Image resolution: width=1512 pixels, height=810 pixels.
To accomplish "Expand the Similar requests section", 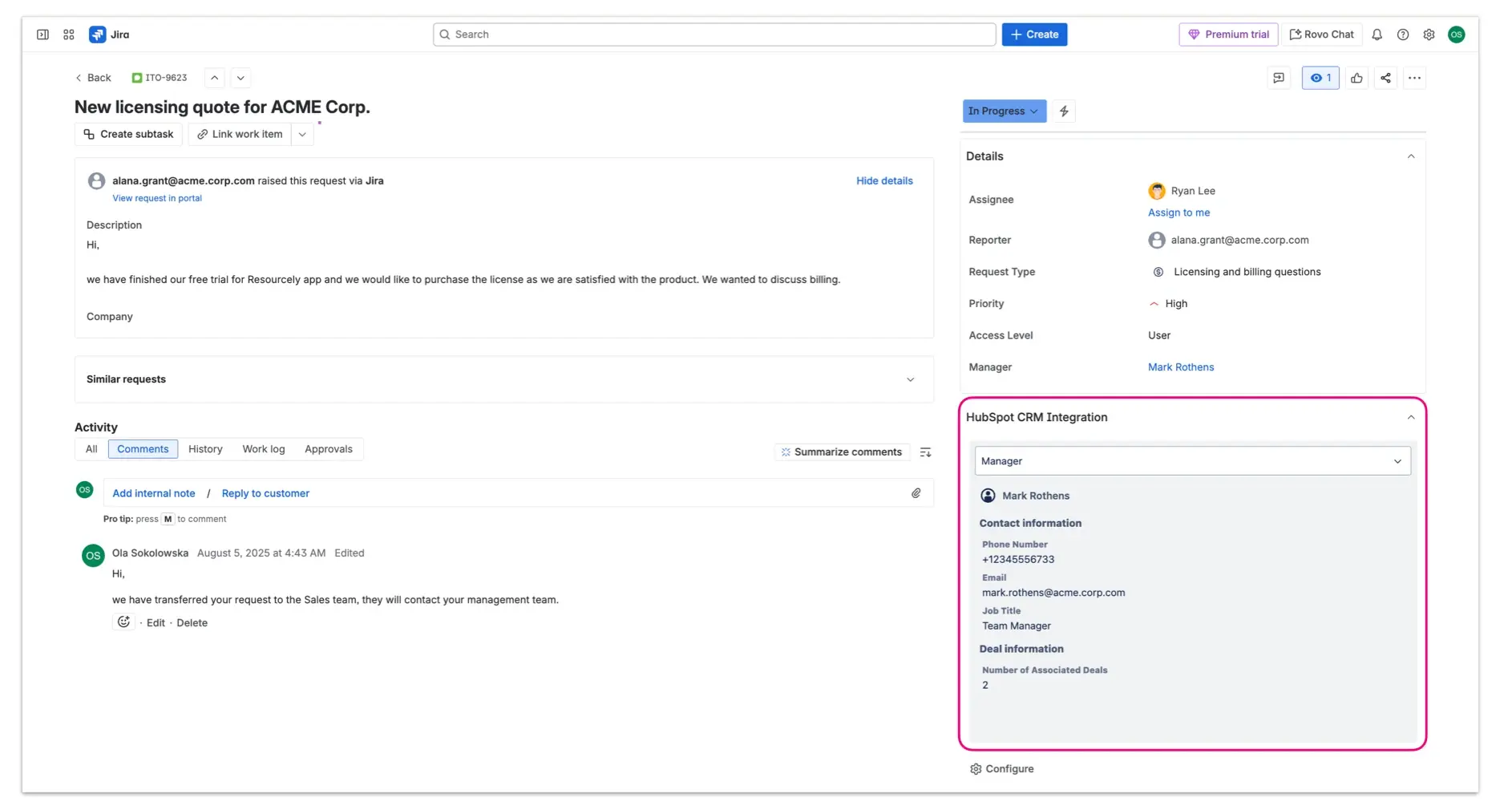I will (x=911, y=379).
